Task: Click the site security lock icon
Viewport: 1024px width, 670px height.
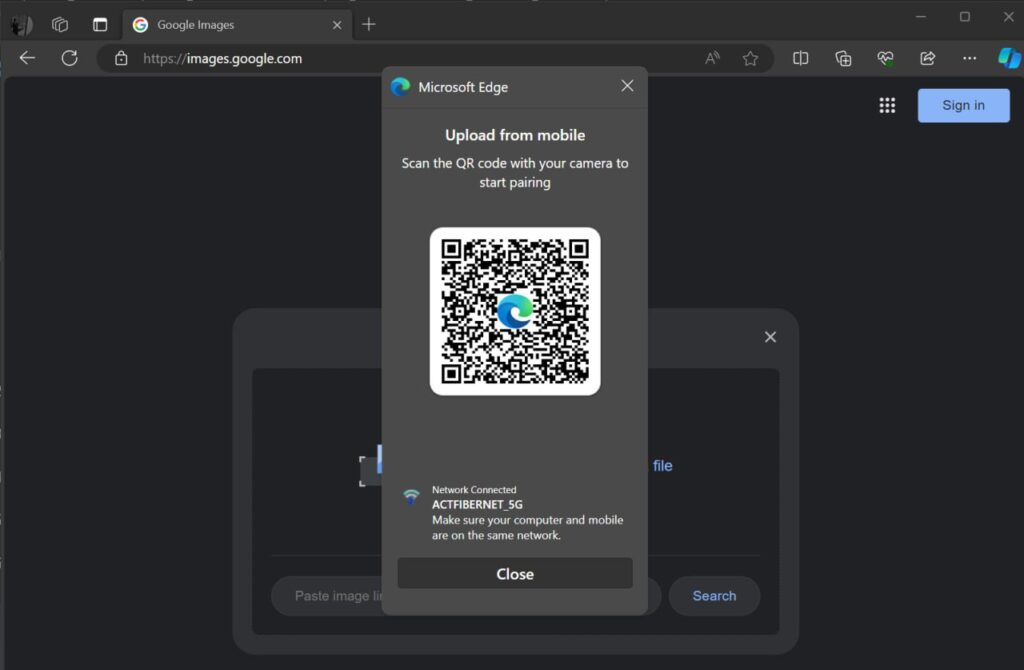Action: 121,58
